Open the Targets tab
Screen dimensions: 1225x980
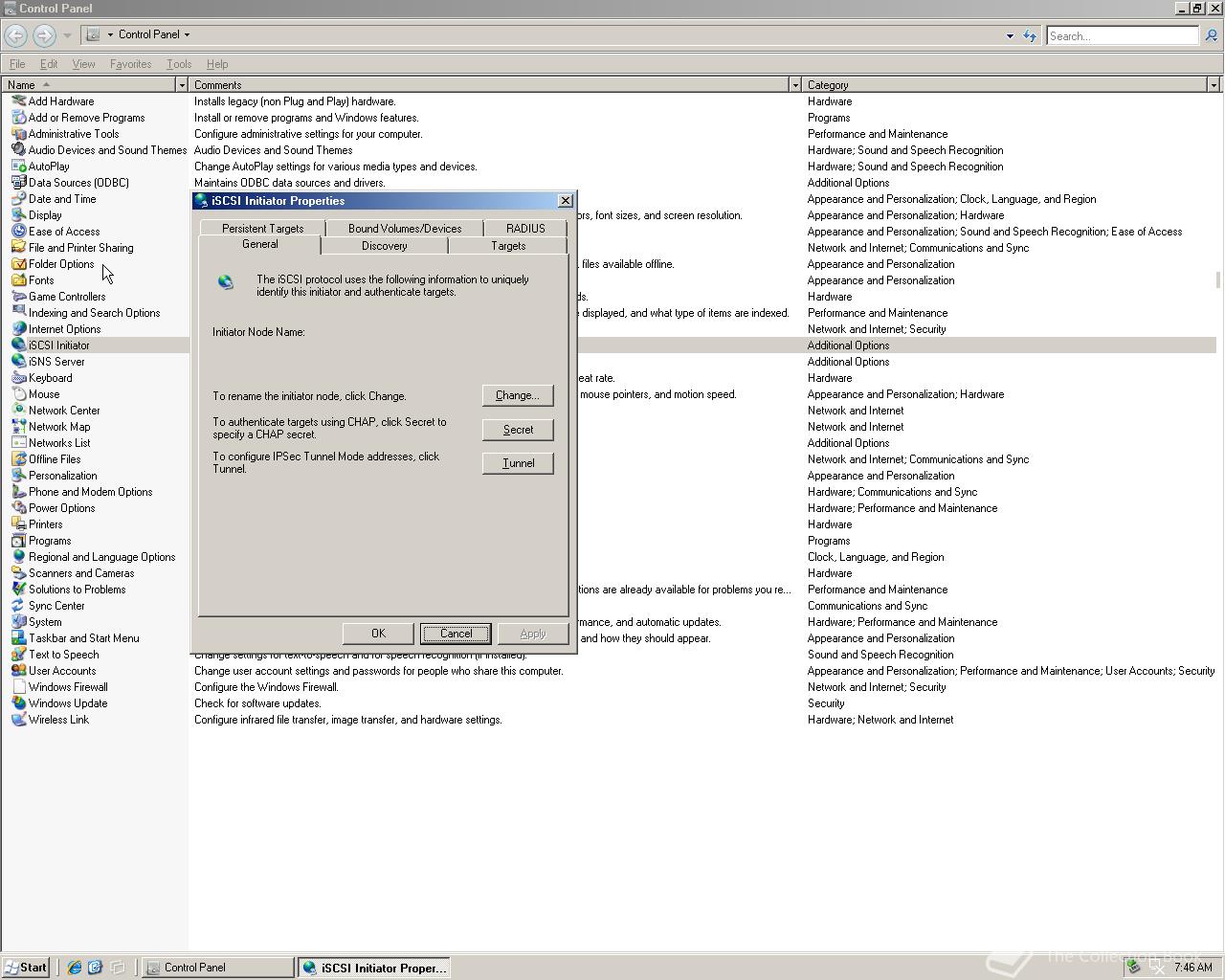[508, 246]
